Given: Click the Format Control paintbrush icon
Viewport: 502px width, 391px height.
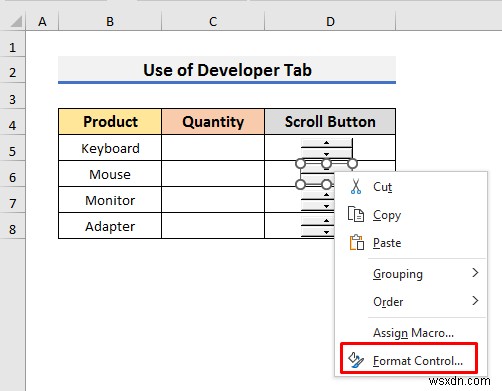Looking at the screenshot, I should [x=356, y=361].
